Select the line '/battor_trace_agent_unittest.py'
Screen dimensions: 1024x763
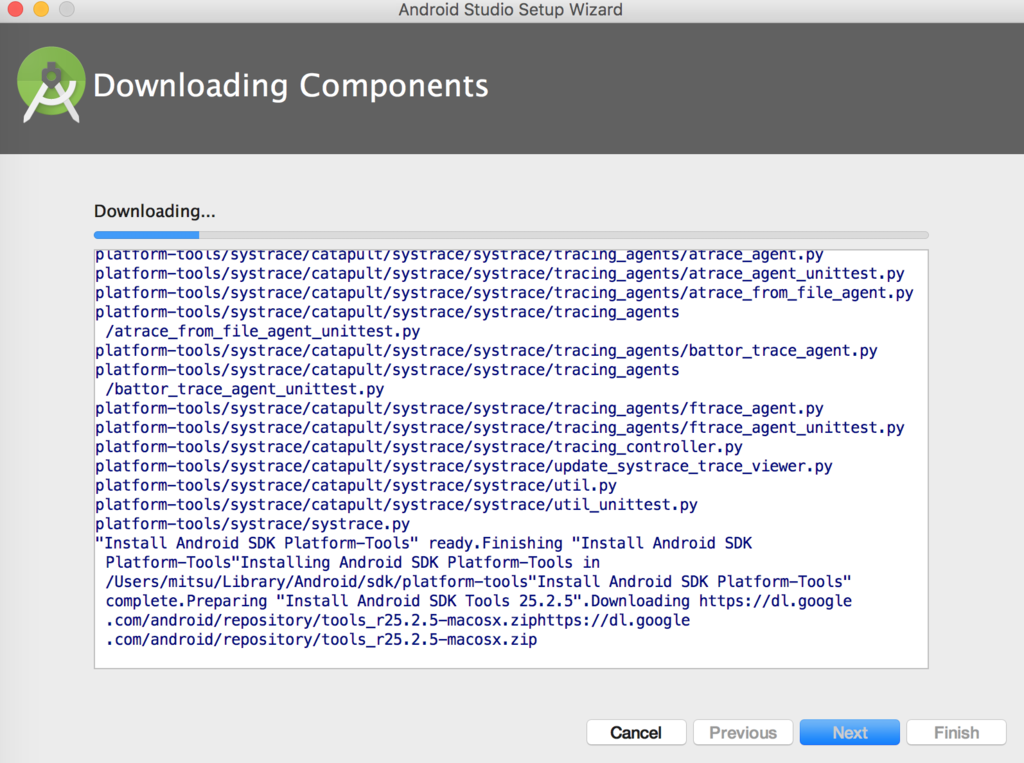[245, 389]
